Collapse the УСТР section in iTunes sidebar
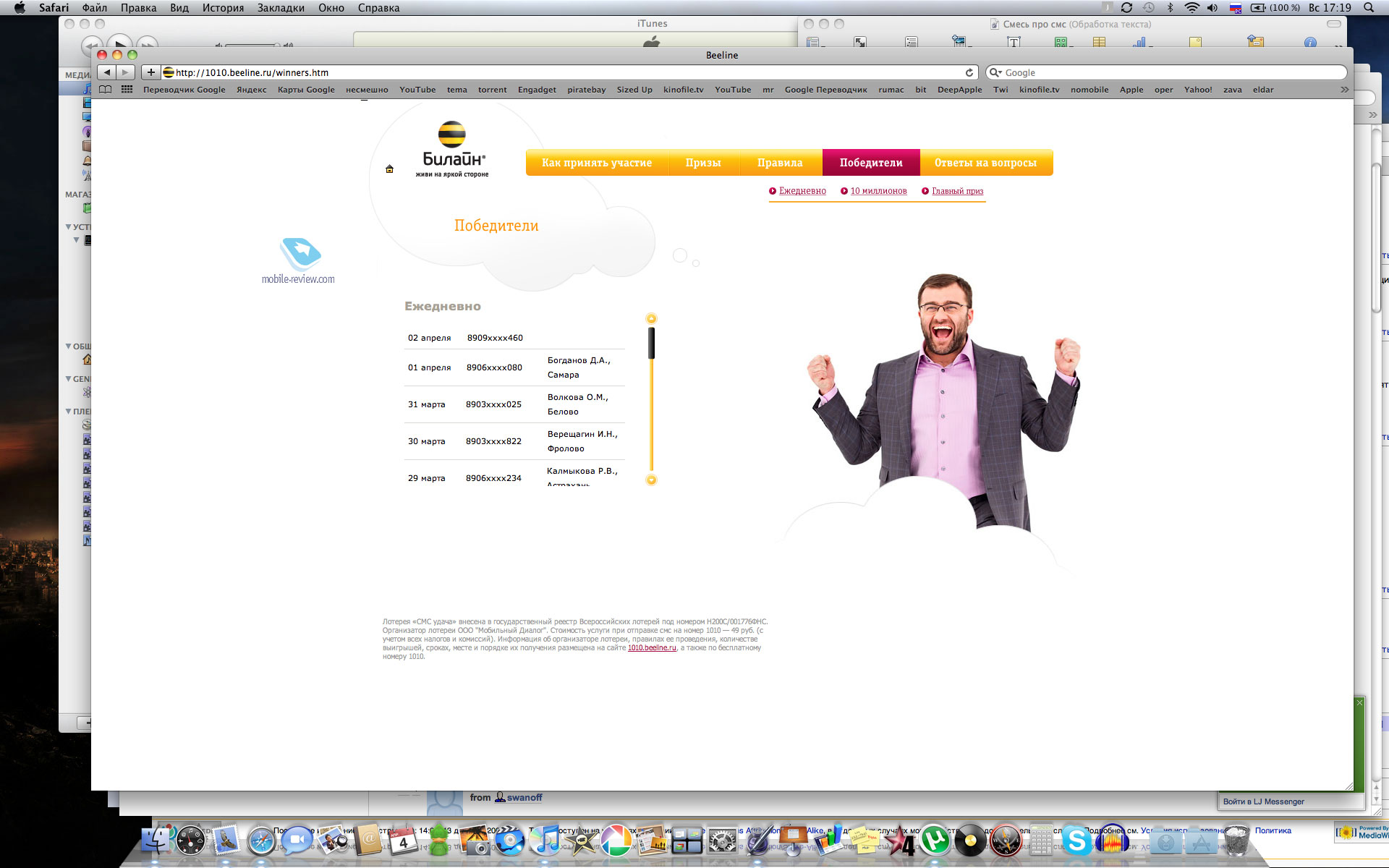This screenshot has height=868, width=1389. [69, 227]
